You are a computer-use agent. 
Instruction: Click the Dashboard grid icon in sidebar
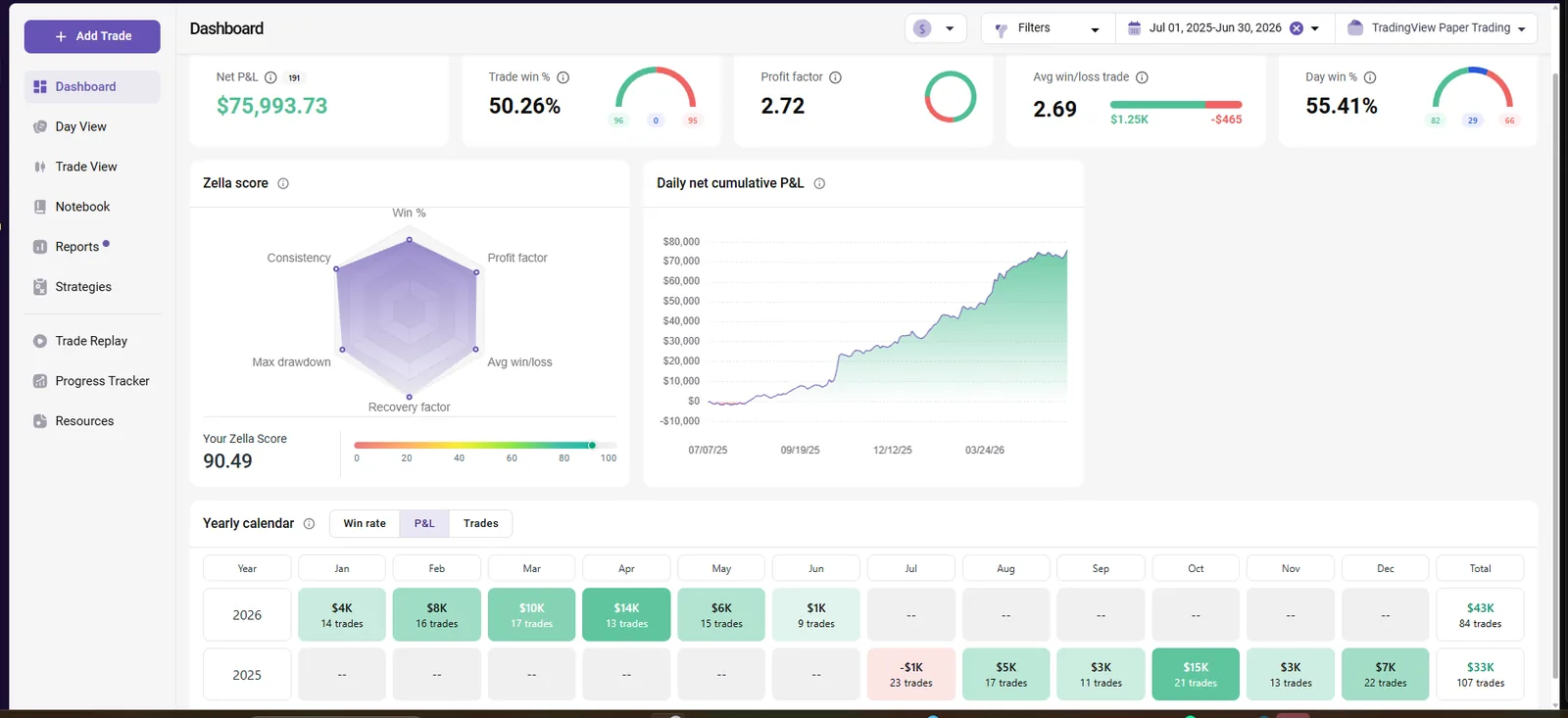[40, 87]
